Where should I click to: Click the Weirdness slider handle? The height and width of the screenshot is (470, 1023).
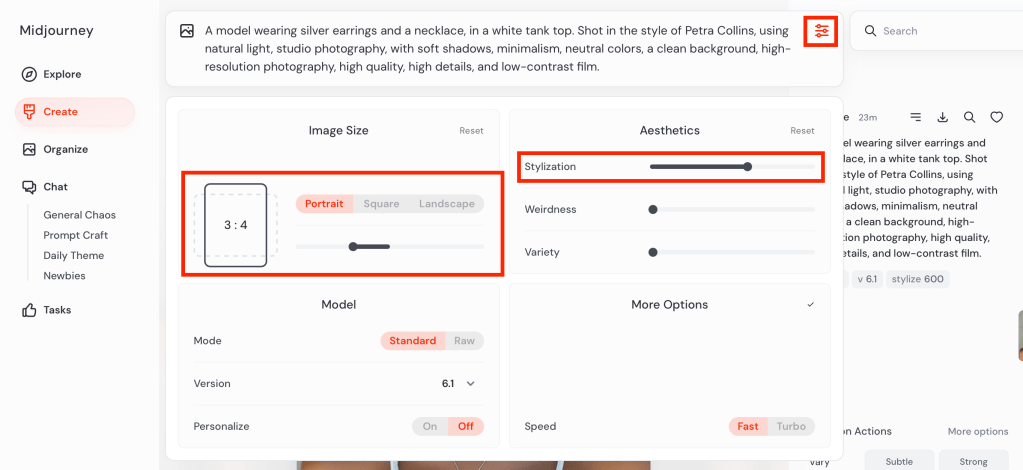tap(653, 209)
